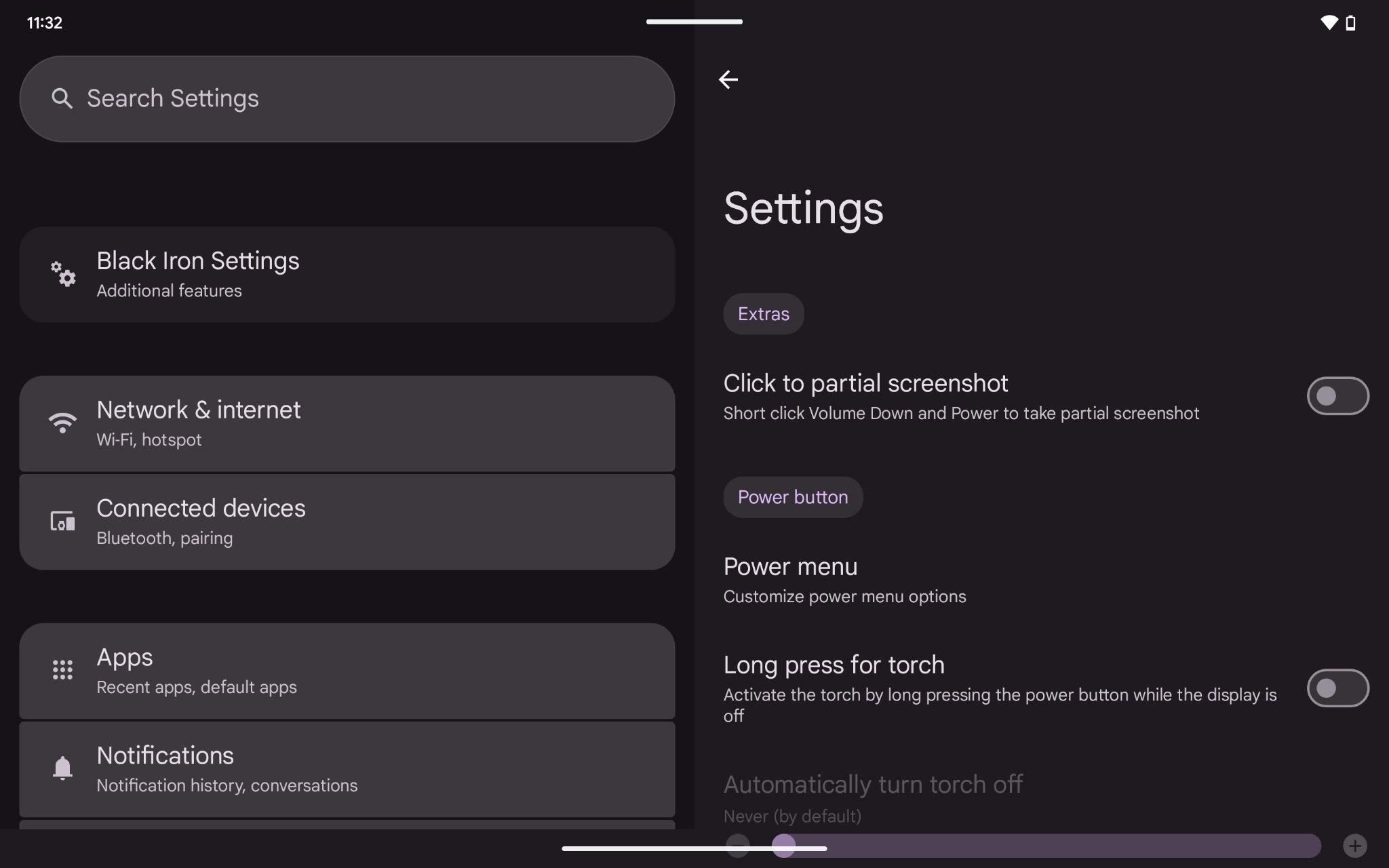The image size is (1389, 868).
Task: Open Connected devices settings
Action: point(347,522)
